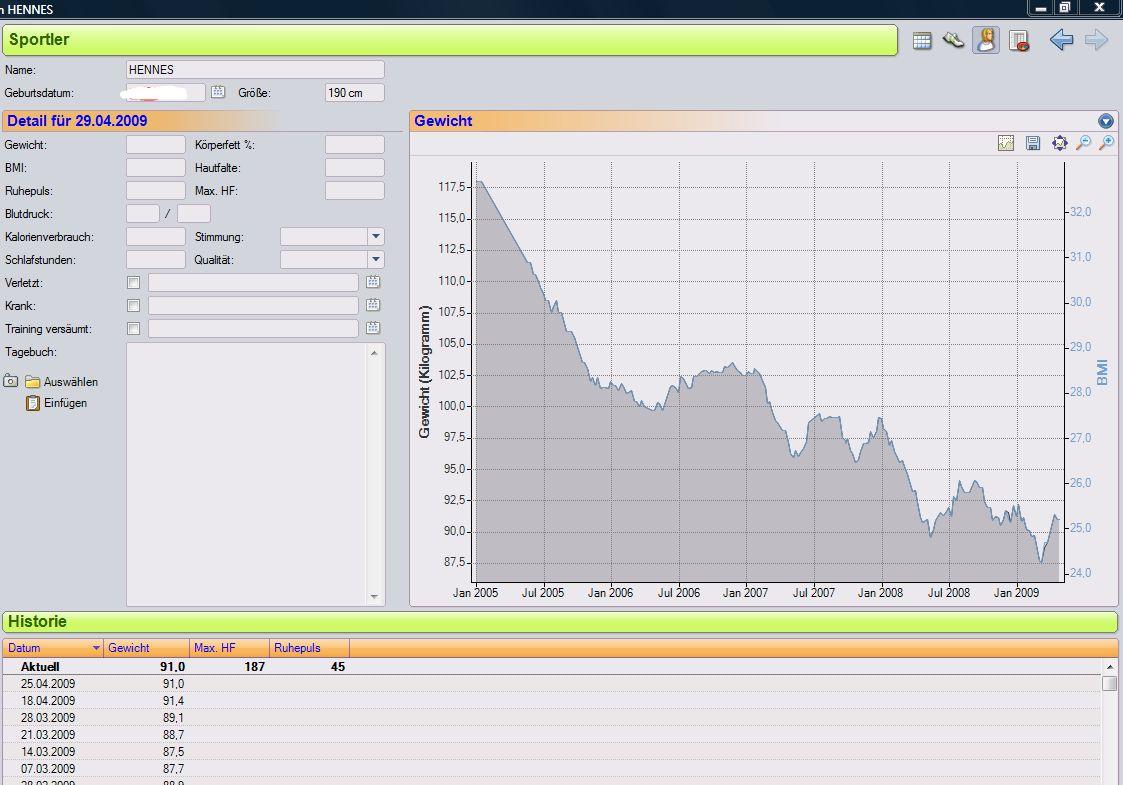Click Tagebuch scrollbar down arrow
The image size is (1123, 785).
click(x=375, y=597)
